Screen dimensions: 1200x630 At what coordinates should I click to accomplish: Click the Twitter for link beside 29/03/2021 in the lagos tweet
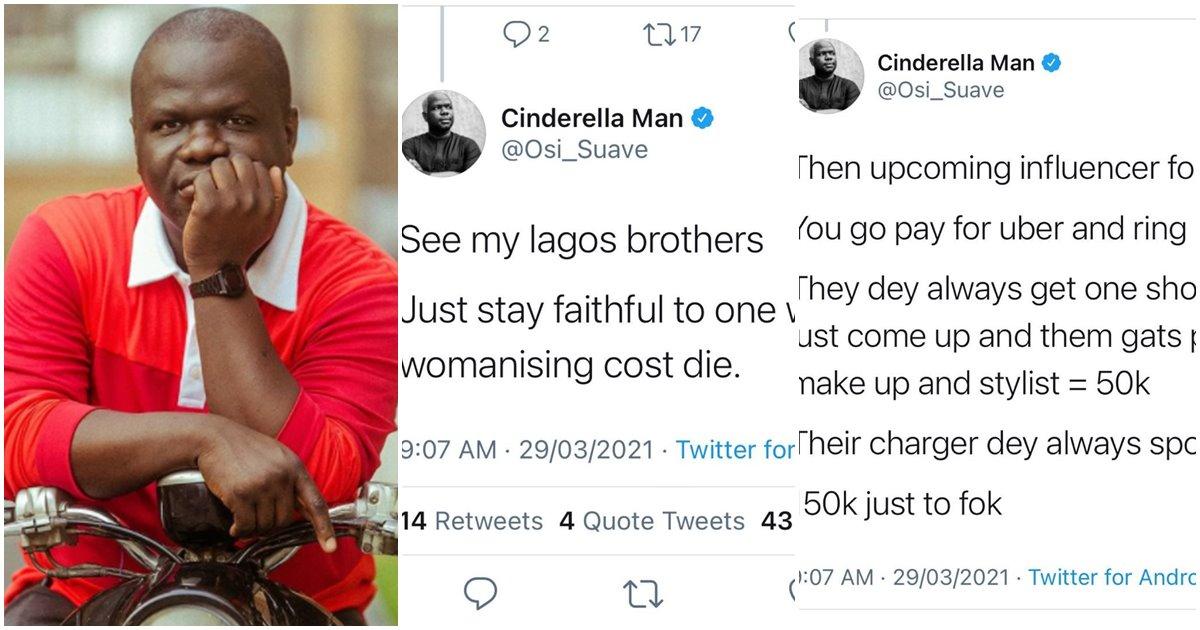pyautogui.click(x=734, y=450)
